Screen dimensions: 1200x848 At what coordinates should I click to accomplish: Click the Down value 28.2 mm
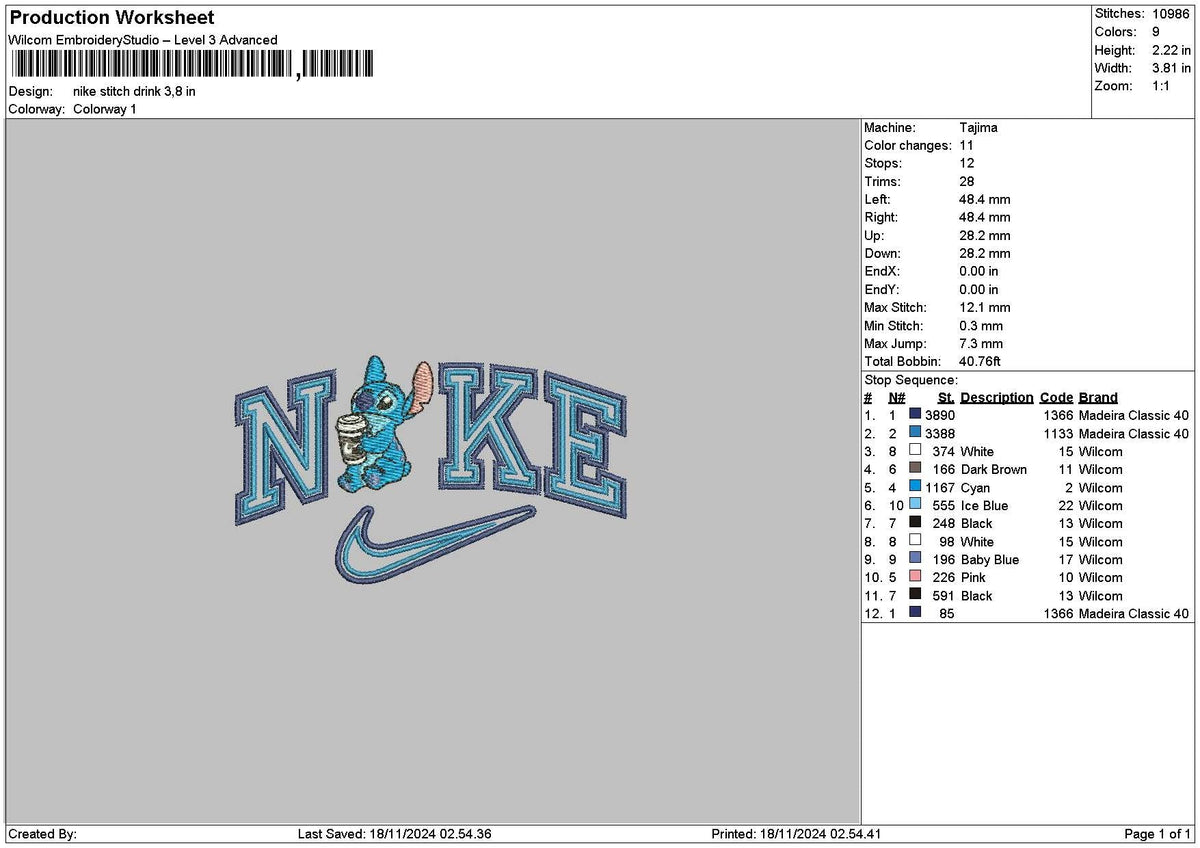[985, 253]
